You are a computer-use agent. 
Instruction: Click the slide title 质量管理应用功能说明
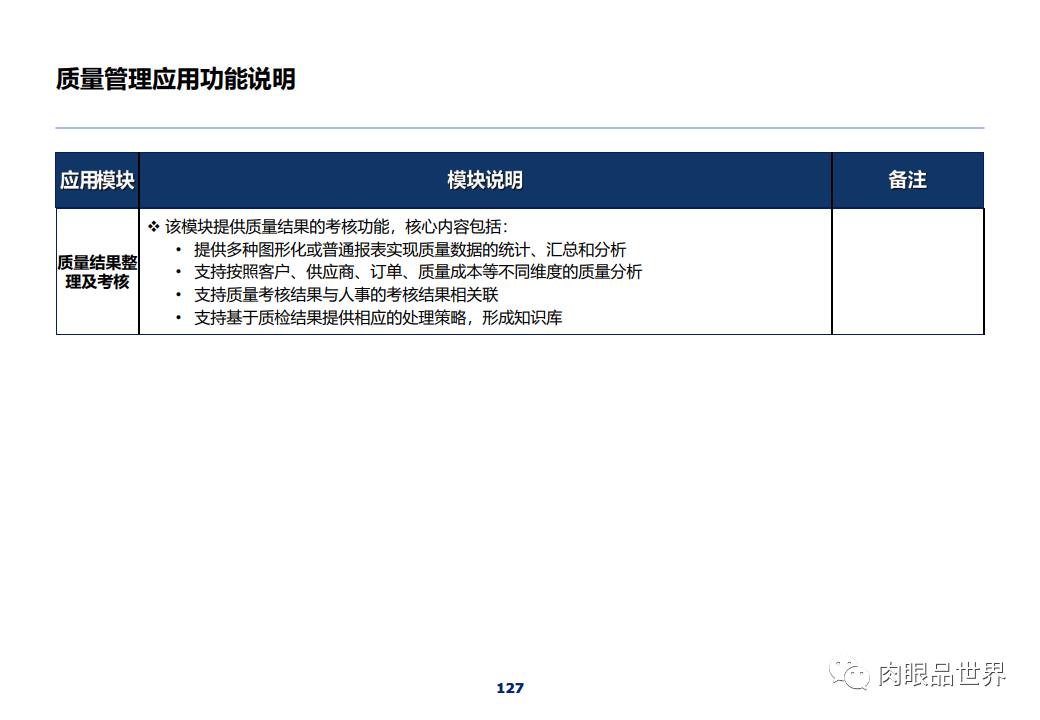point(177,76)
